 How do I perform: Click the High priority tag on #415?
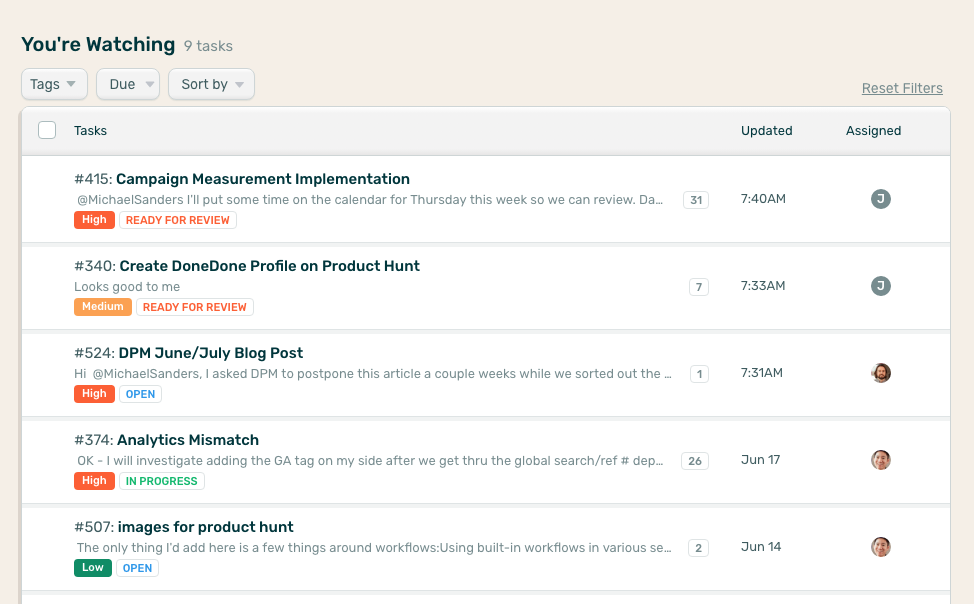click(94, 219)
